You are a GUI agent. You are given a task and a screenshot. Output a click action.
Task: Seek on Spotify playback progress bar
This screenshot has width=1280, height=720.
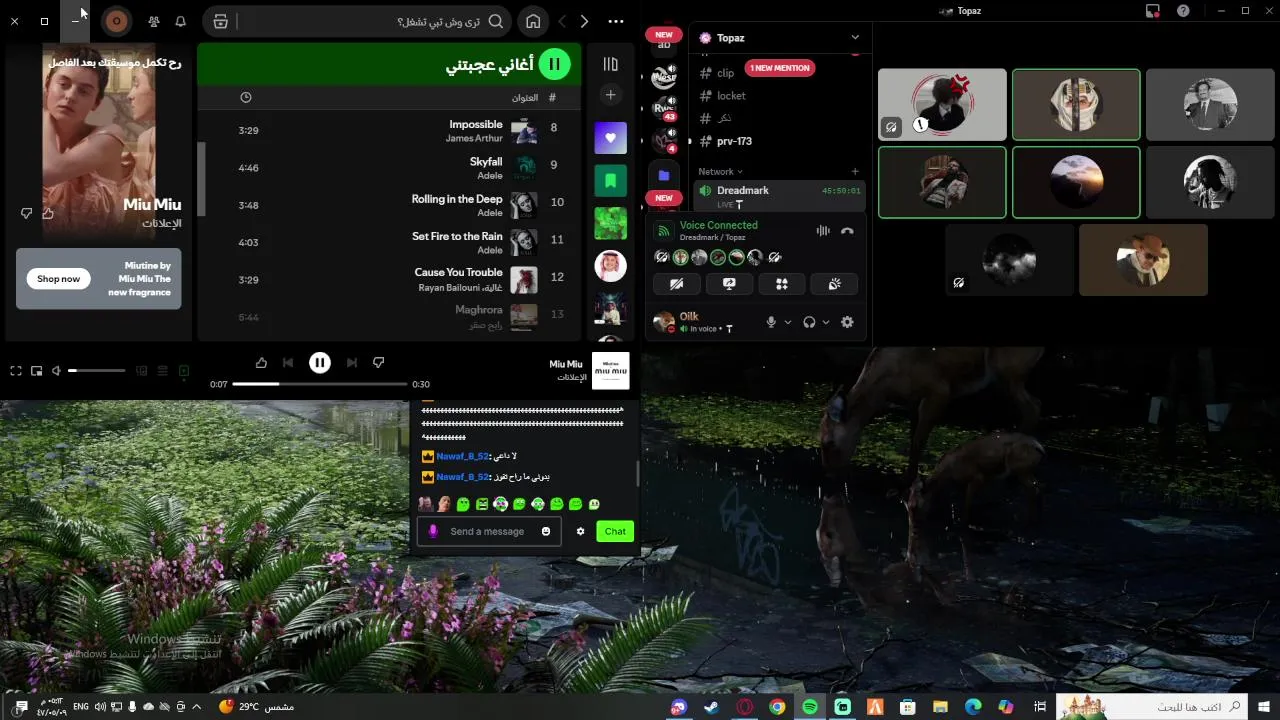320,384
